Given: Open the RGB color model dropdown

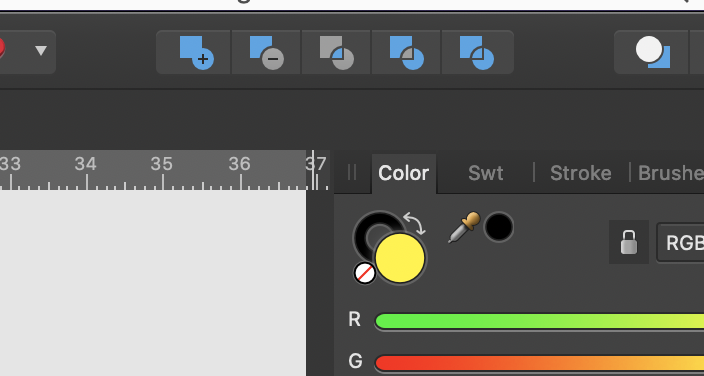Looking at the screenshot, I should coord(681,243).
